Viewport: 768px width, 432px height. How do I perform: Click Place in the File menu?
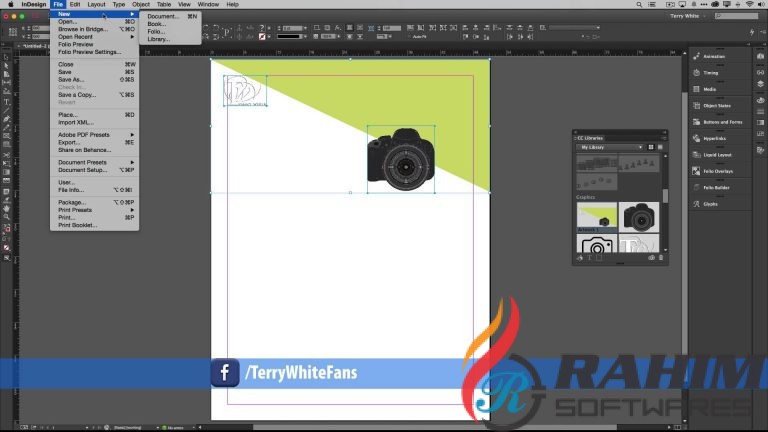pyautogui.click(x=68, y=115)
